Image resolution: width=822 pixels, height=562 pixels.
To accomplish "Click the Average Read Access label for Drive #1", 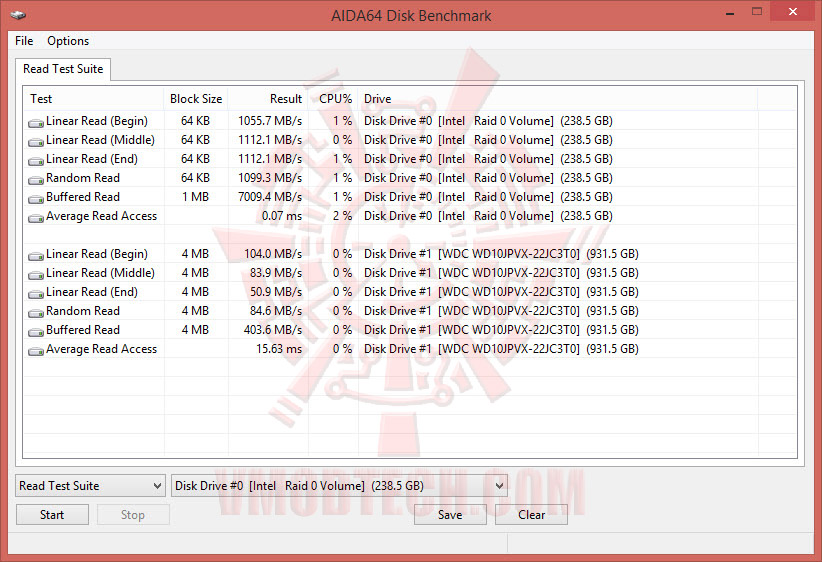I will [101, 349].
